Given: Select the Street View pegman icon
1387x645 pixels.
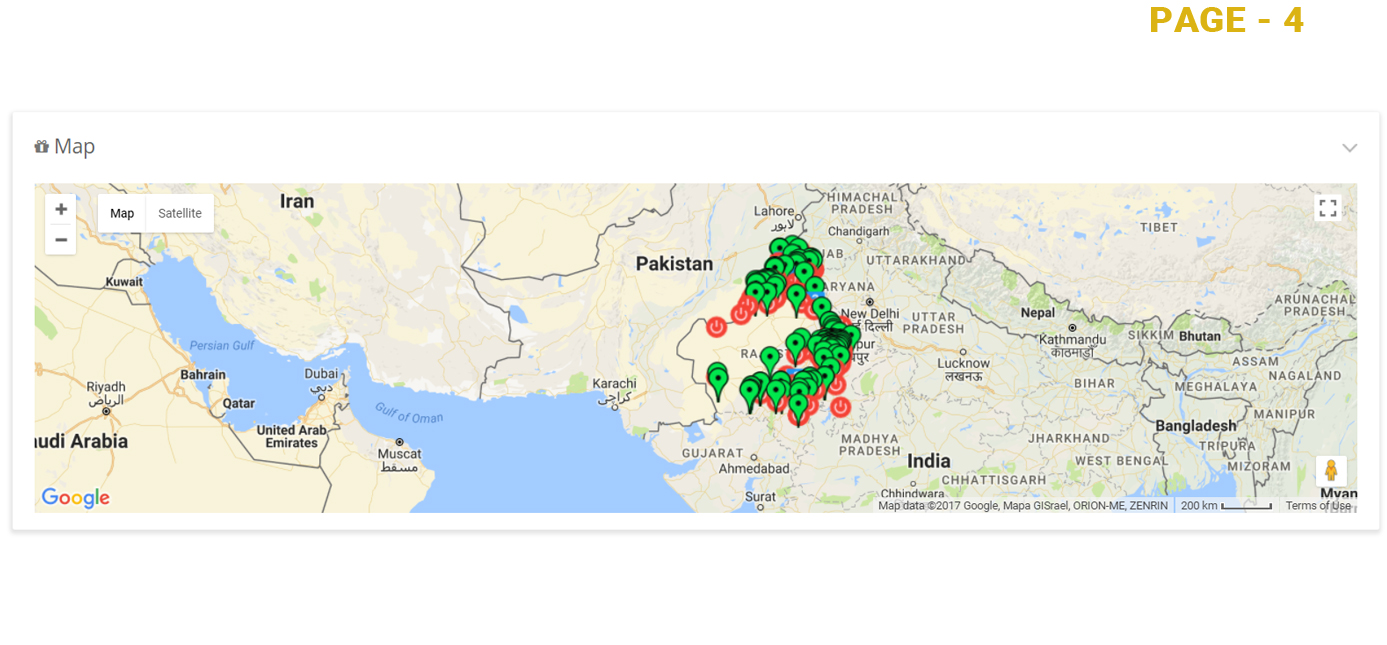Looking at the screenshot, I should point(1330,471).
